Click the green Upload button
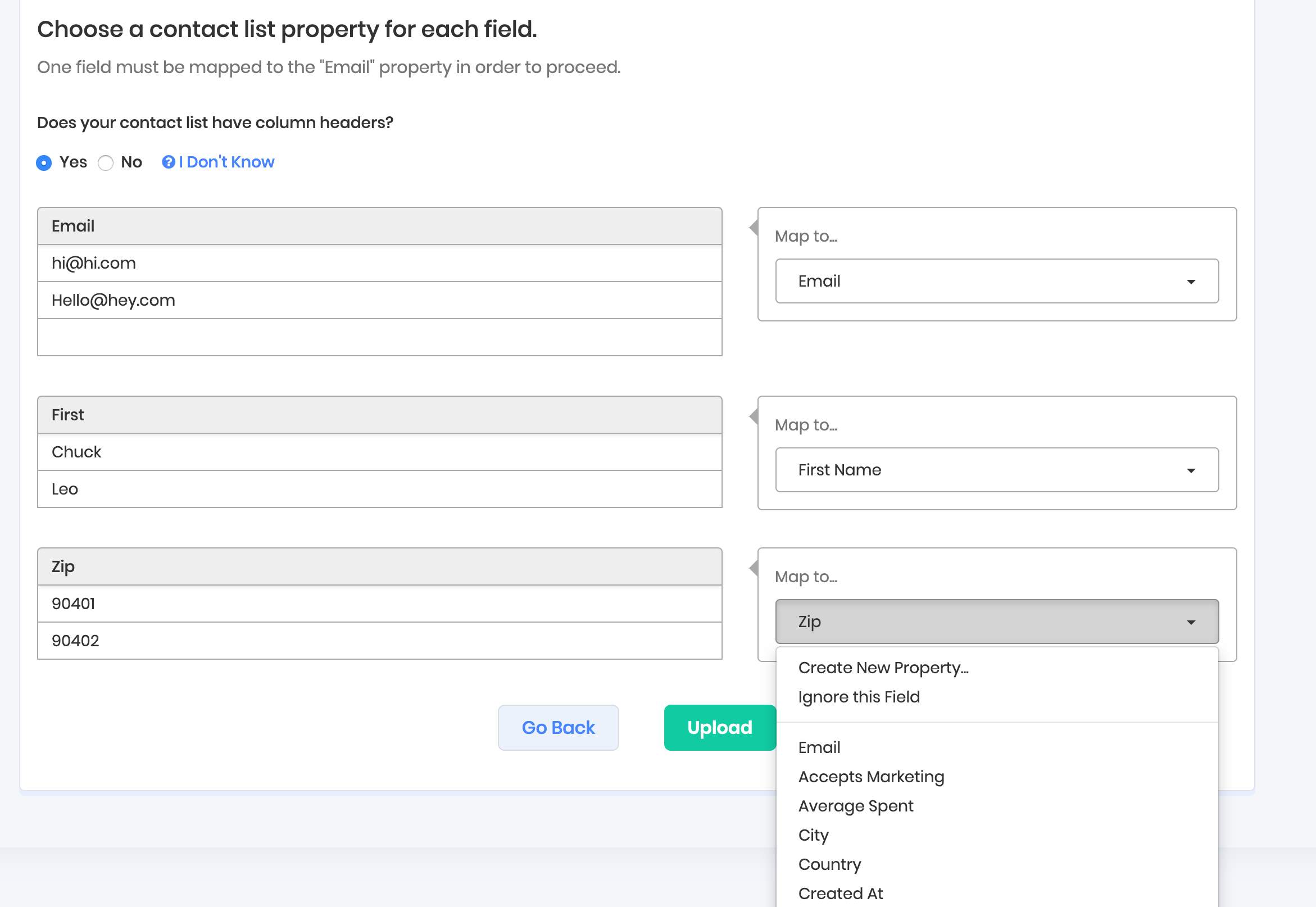The width and height of the screenshot is (1316, 907). pos(719,727)
